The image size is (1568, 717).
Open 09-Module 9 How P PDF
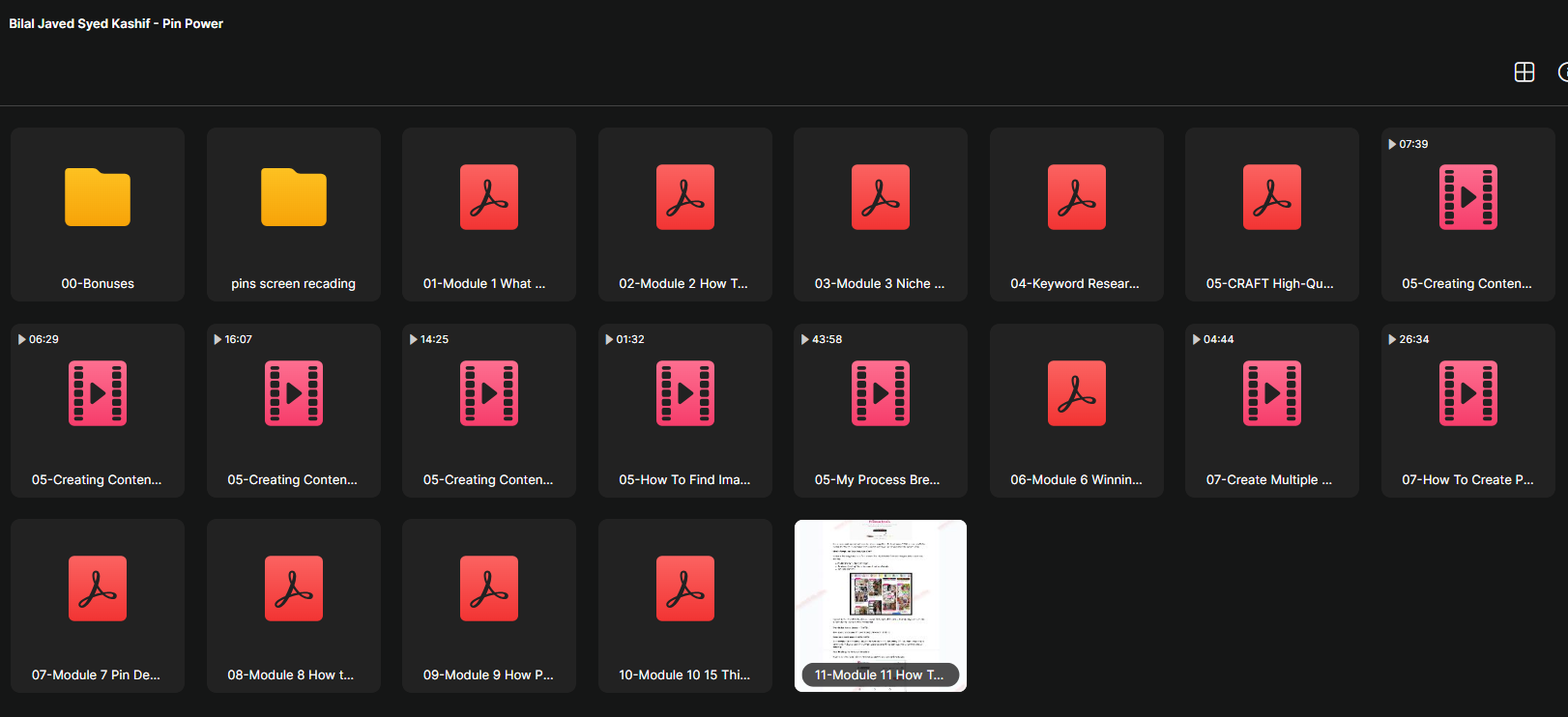point(489,606)
